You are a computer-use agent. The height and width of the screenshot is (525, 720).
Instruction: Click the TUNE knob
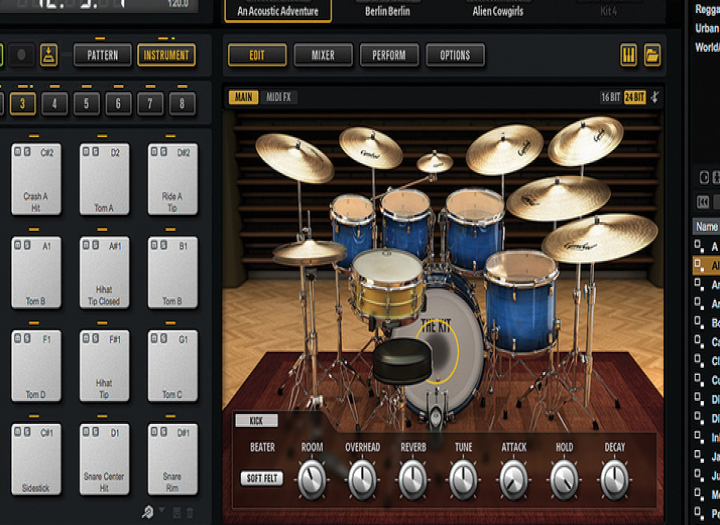pos(463,479)
